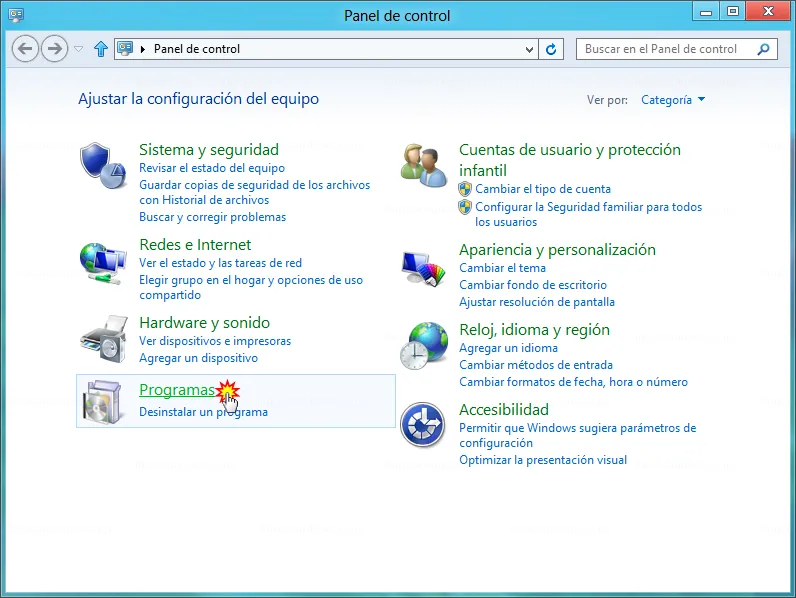The image size is (796, 598).
Task: Open Sistema y seguridad category
Action: [209, 150]
